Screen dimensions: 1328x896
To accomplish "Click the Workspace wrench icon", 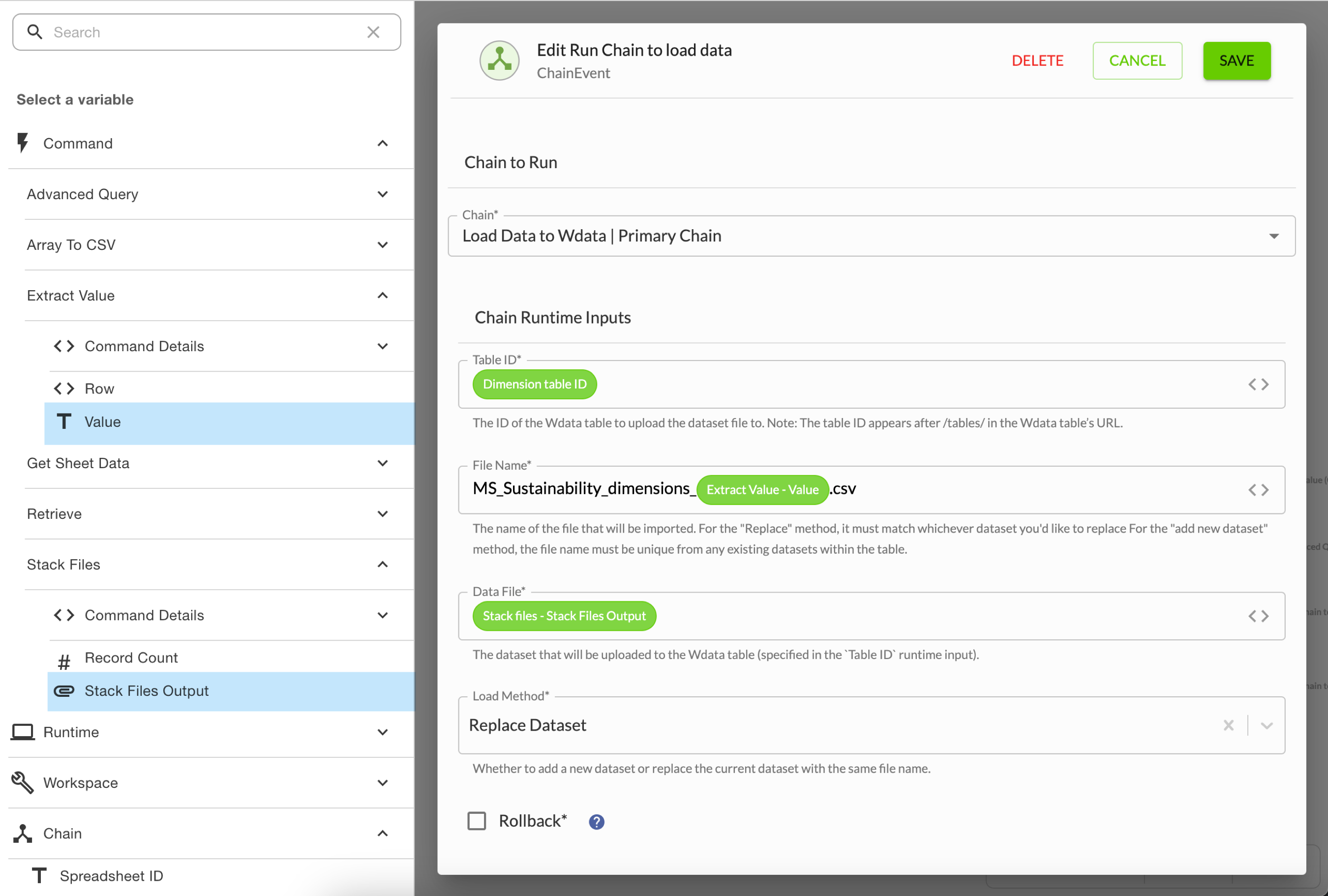I will [22, 782].
